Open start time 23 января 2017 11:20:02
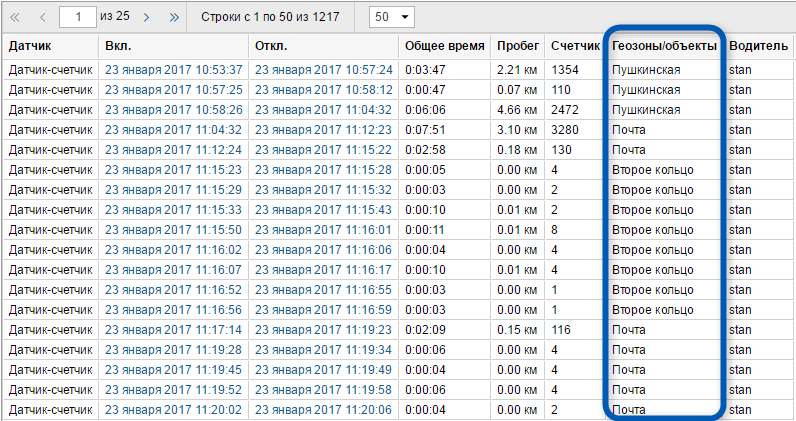796x421 pixels. [174, 410]
